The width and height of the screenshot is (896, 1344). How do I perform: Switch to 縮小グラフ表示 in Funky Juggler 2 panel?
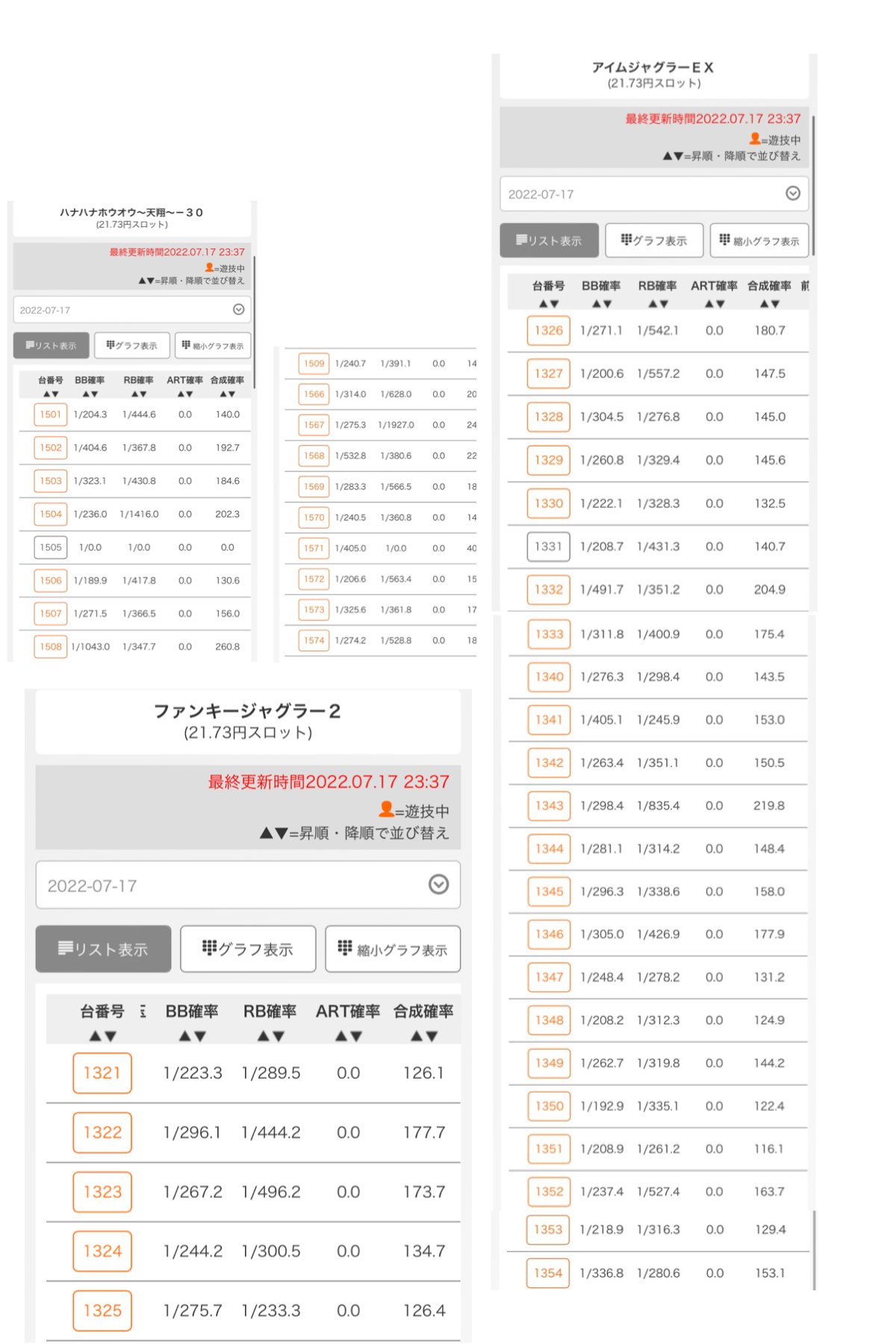coord(393,950)
